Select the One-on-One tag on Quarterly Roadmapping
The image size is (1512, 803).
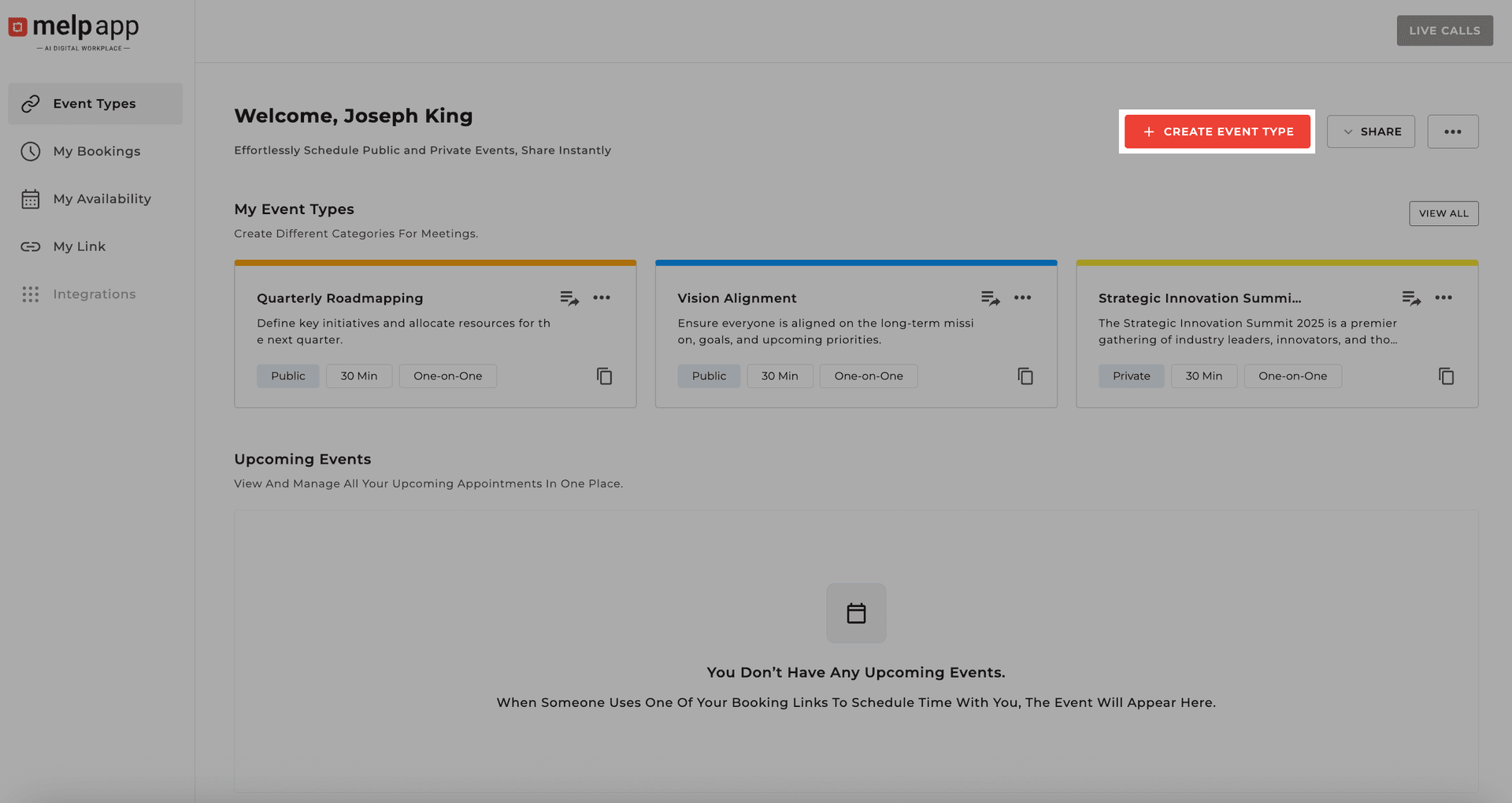pos(447,376)
